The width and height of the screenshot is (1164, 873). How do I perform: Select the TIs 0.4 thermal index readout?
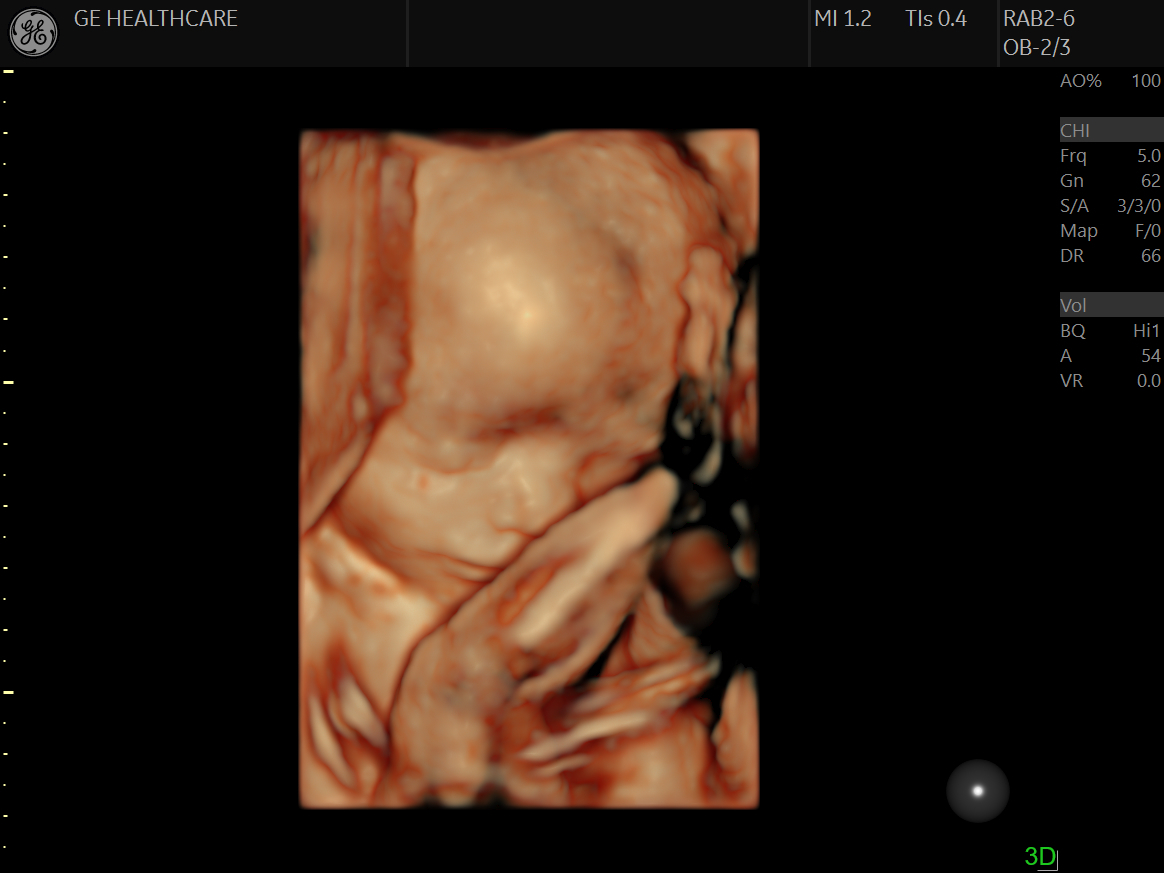tap(935, 19)
